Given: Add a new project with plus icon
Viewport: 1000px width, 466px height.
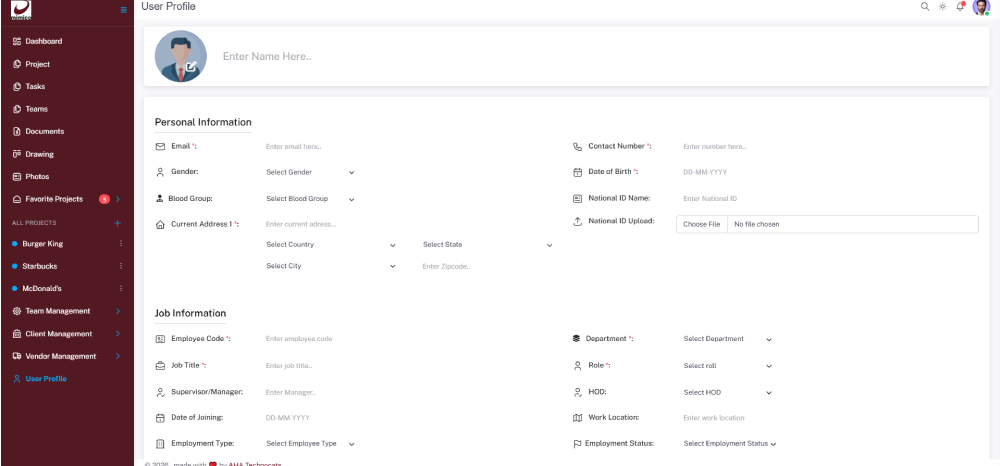Looking at the screenshot, I should coord(118,222).
